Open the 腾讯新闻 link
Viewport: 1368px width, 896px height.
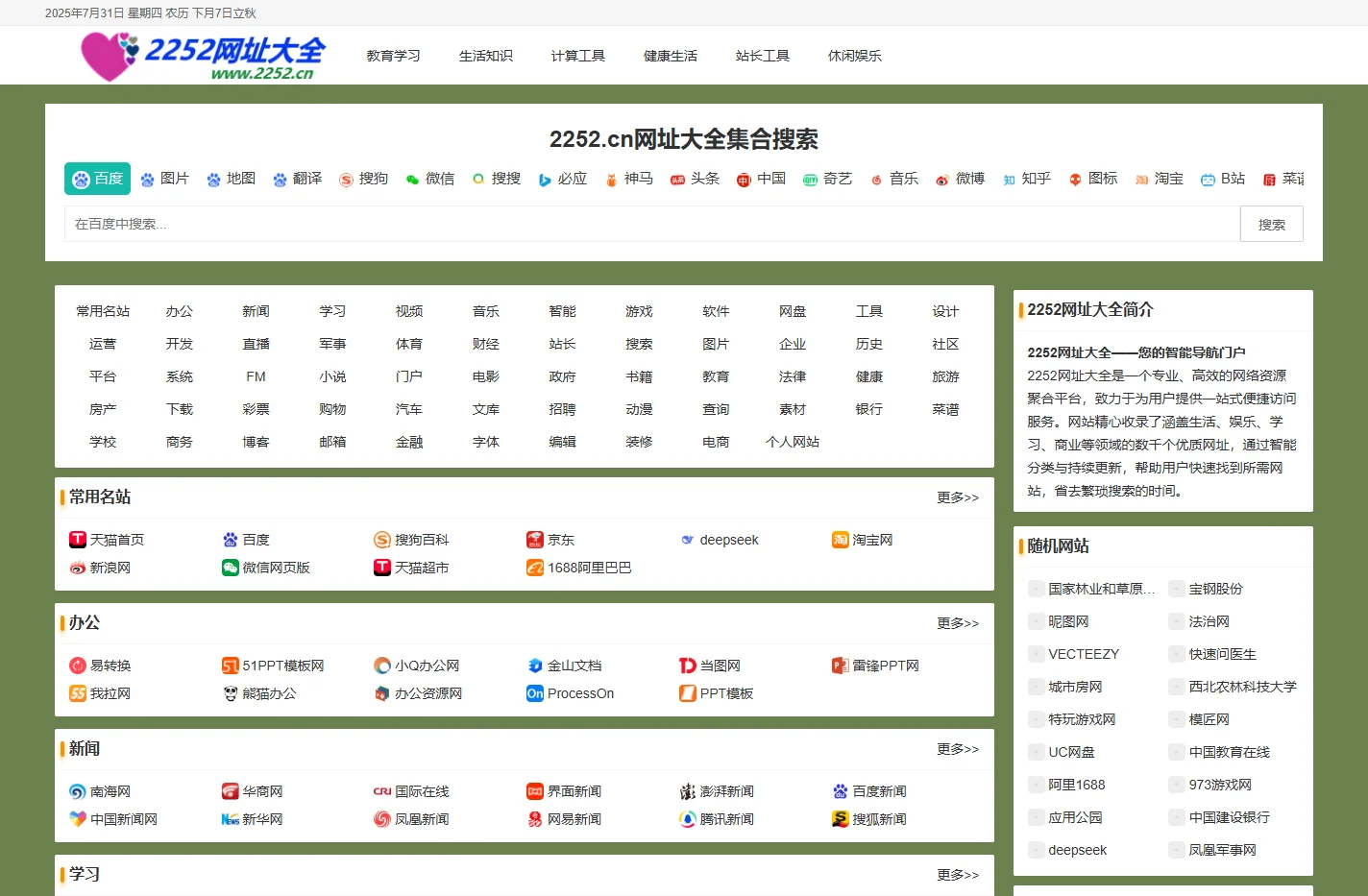pos(726,819)
